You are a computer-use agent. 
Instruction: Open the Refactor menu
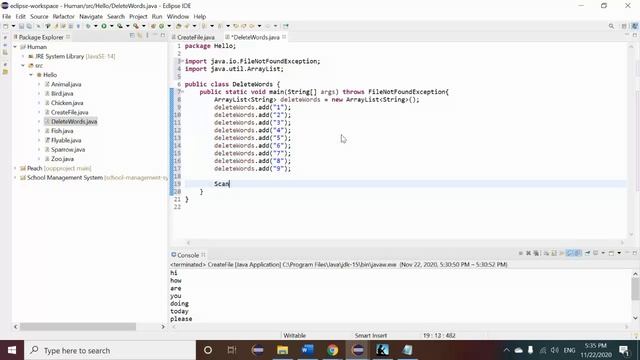pos(63,16)
